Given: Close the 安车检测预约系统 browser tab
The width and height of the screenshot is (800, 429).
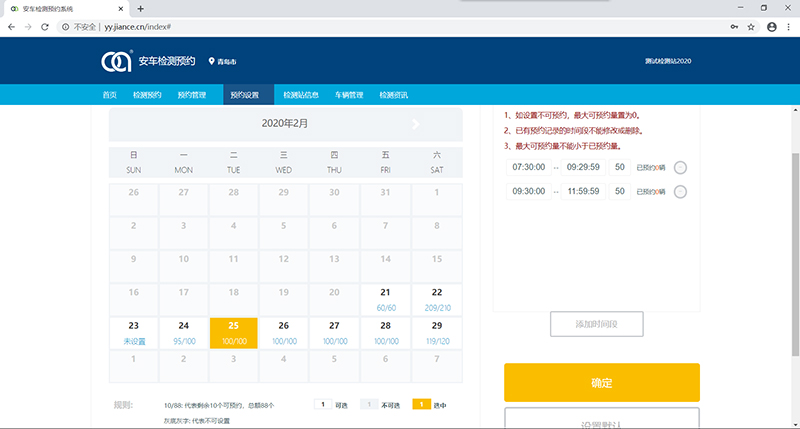Looking at the screenshot, I should pos(121,9).
